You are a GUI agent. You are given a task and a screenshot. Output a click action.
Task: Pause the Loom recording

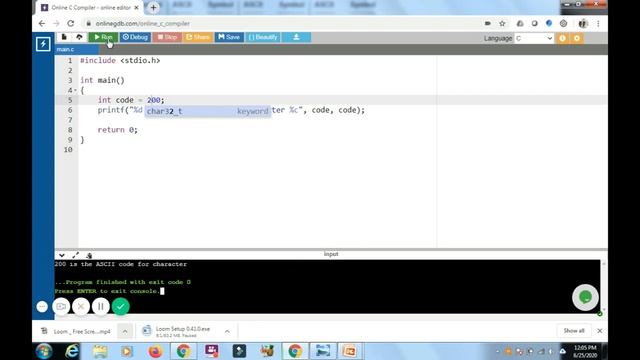(x=100, y=307)
